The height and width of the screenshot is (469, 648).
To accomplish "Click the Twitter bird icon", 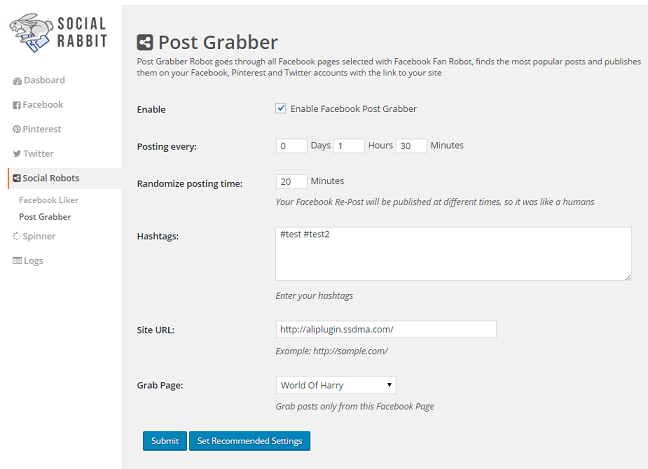I will [x=16, y=154].
